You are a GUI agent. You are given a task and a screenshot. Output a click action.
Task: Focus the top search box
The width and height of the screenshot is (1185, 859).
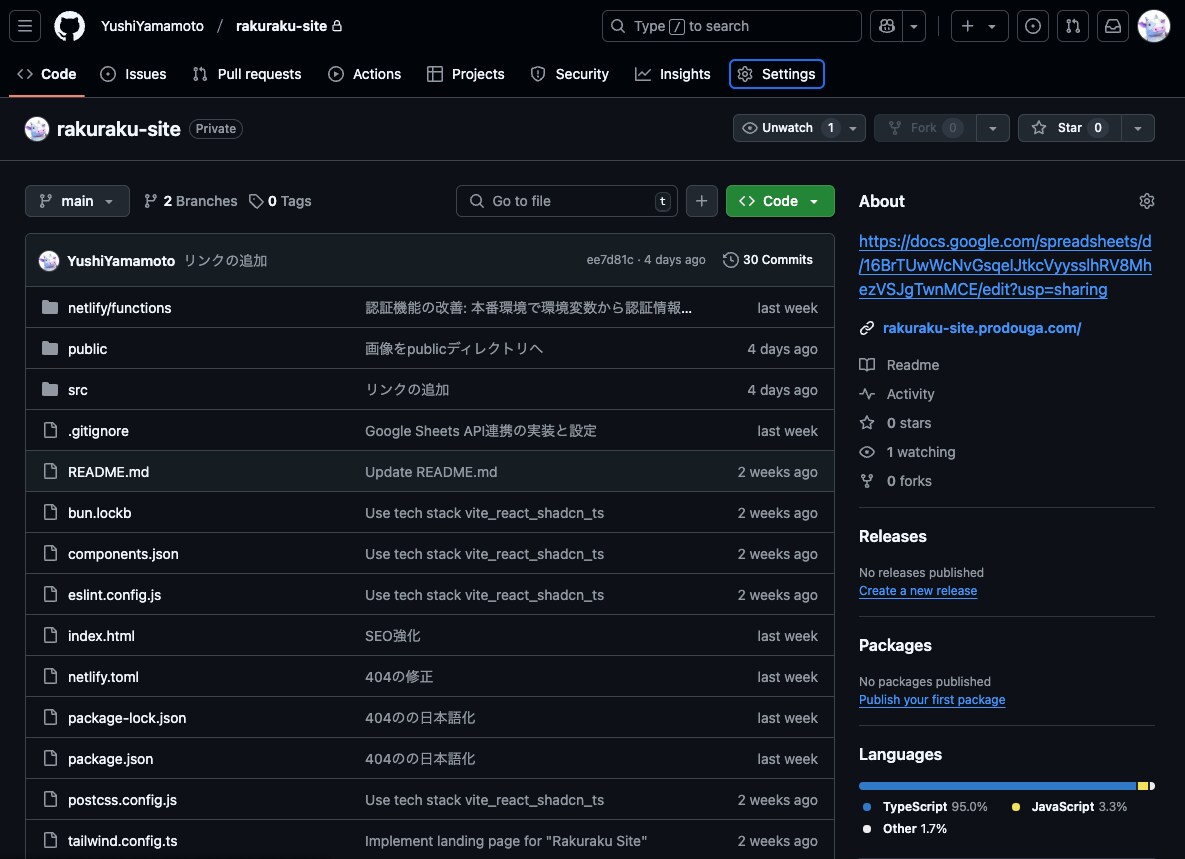(731, 26)
